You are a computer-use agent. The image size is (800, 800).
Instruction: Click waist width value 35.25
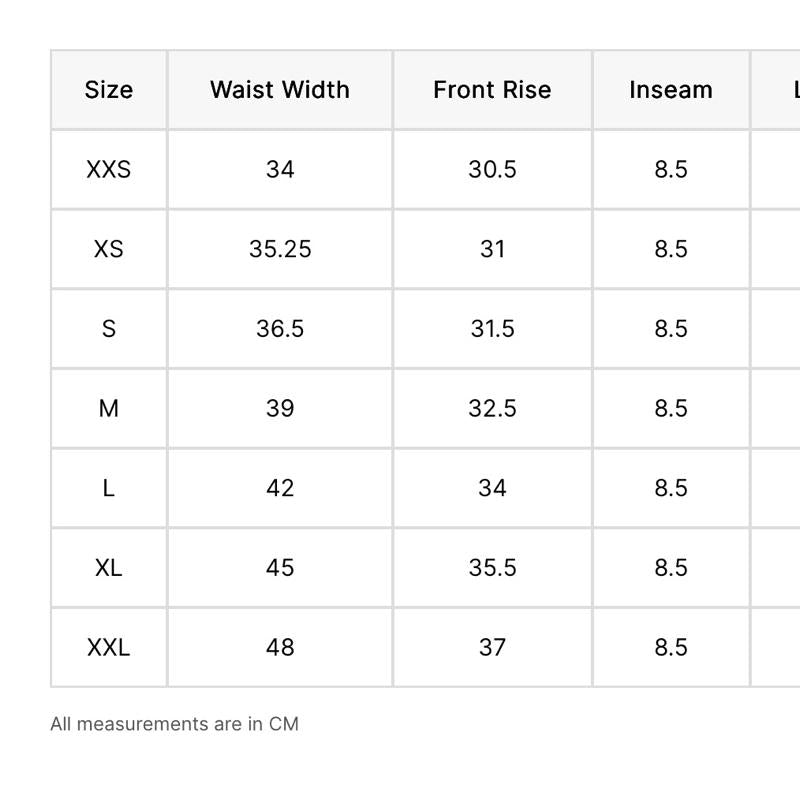pyautogui.click(x=280, y=249)
